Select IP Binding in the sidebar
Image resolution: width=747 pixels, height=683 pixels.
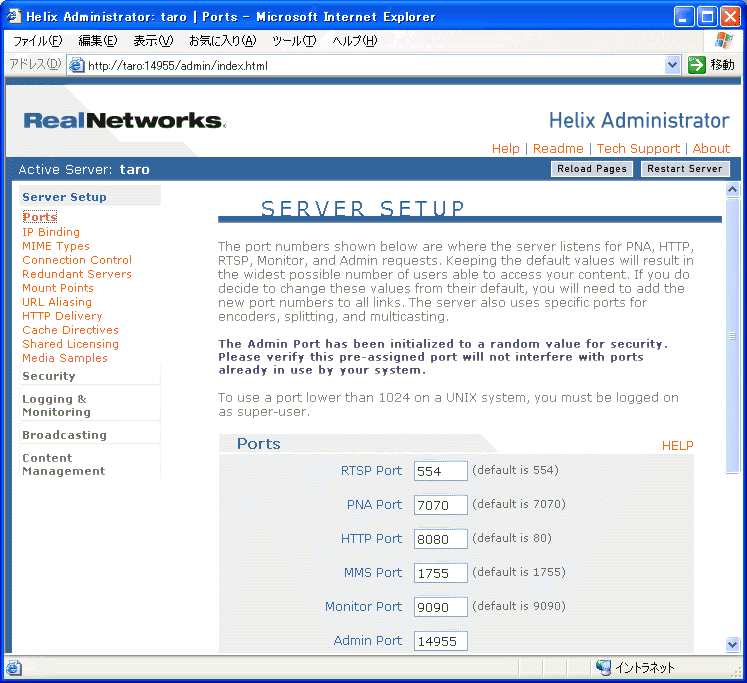51,232
